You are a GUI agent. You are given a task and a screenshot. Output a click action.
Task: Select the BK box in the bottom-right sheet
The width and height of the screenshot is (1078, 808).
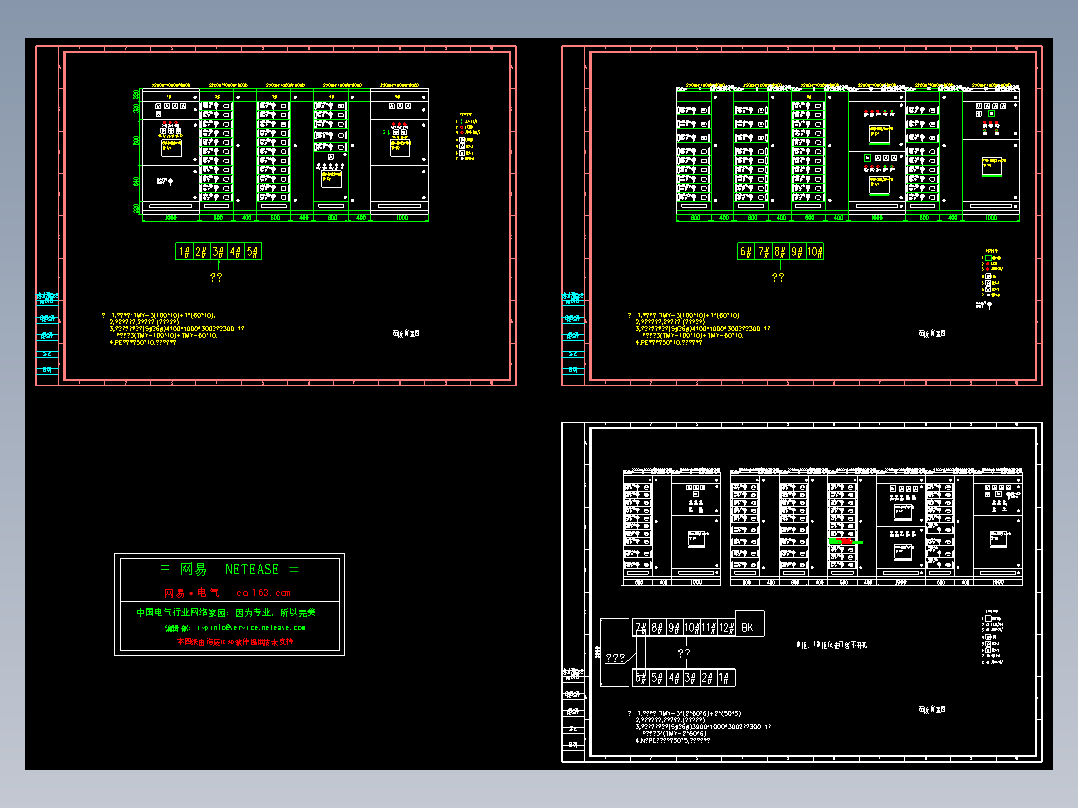coord(749,624)
